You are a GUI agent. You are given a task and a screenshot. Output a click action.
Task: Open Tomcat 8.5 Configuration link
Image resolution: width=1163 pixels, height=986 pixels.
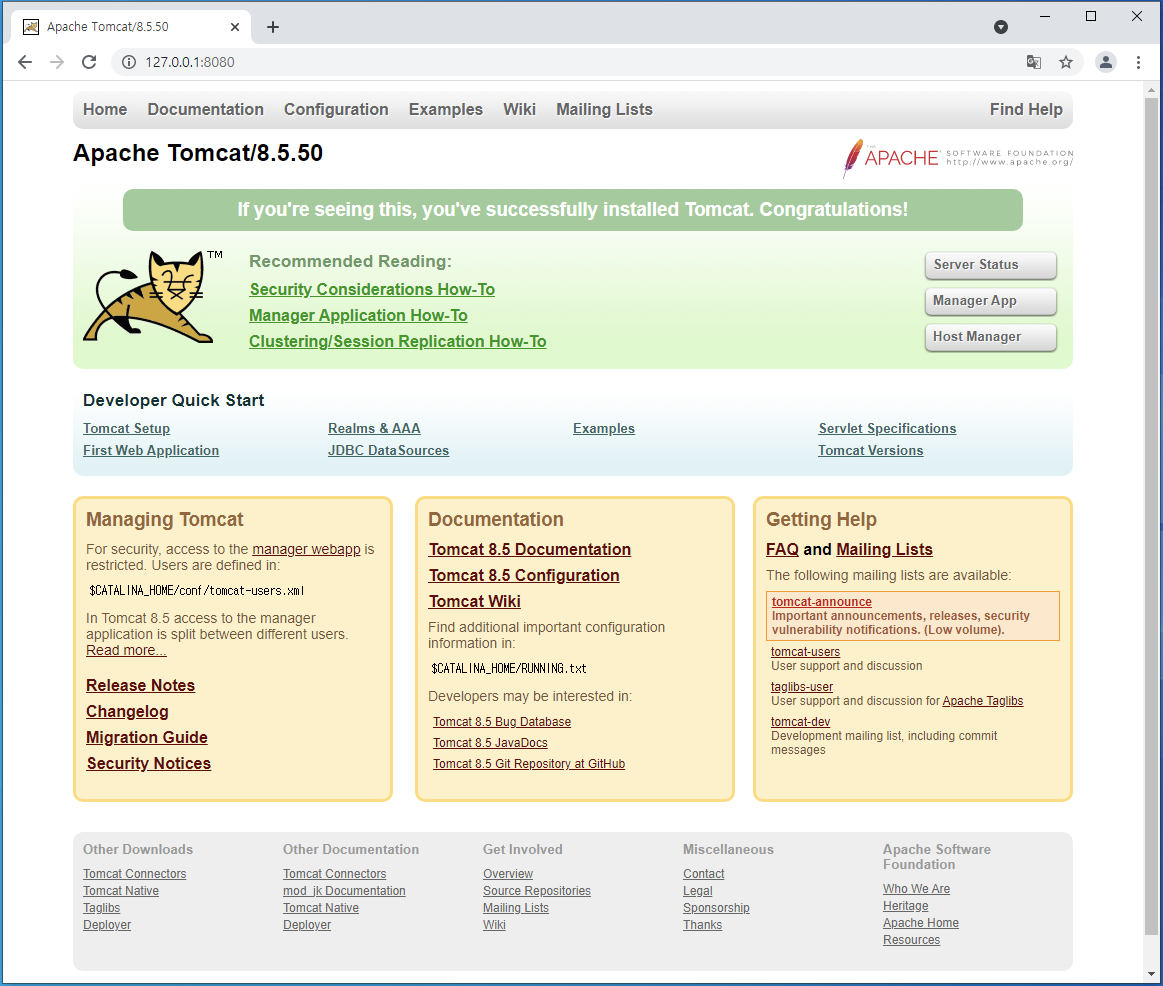point(524,576)
